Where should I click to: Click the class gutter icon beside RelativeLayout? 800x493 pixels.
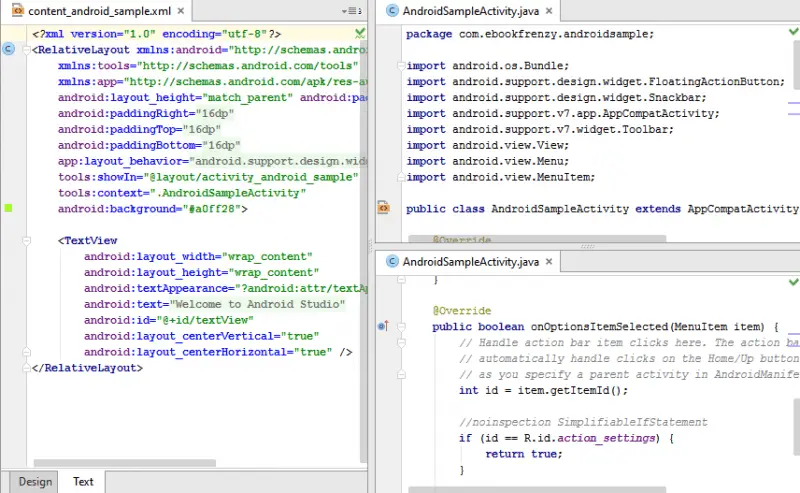9,49
